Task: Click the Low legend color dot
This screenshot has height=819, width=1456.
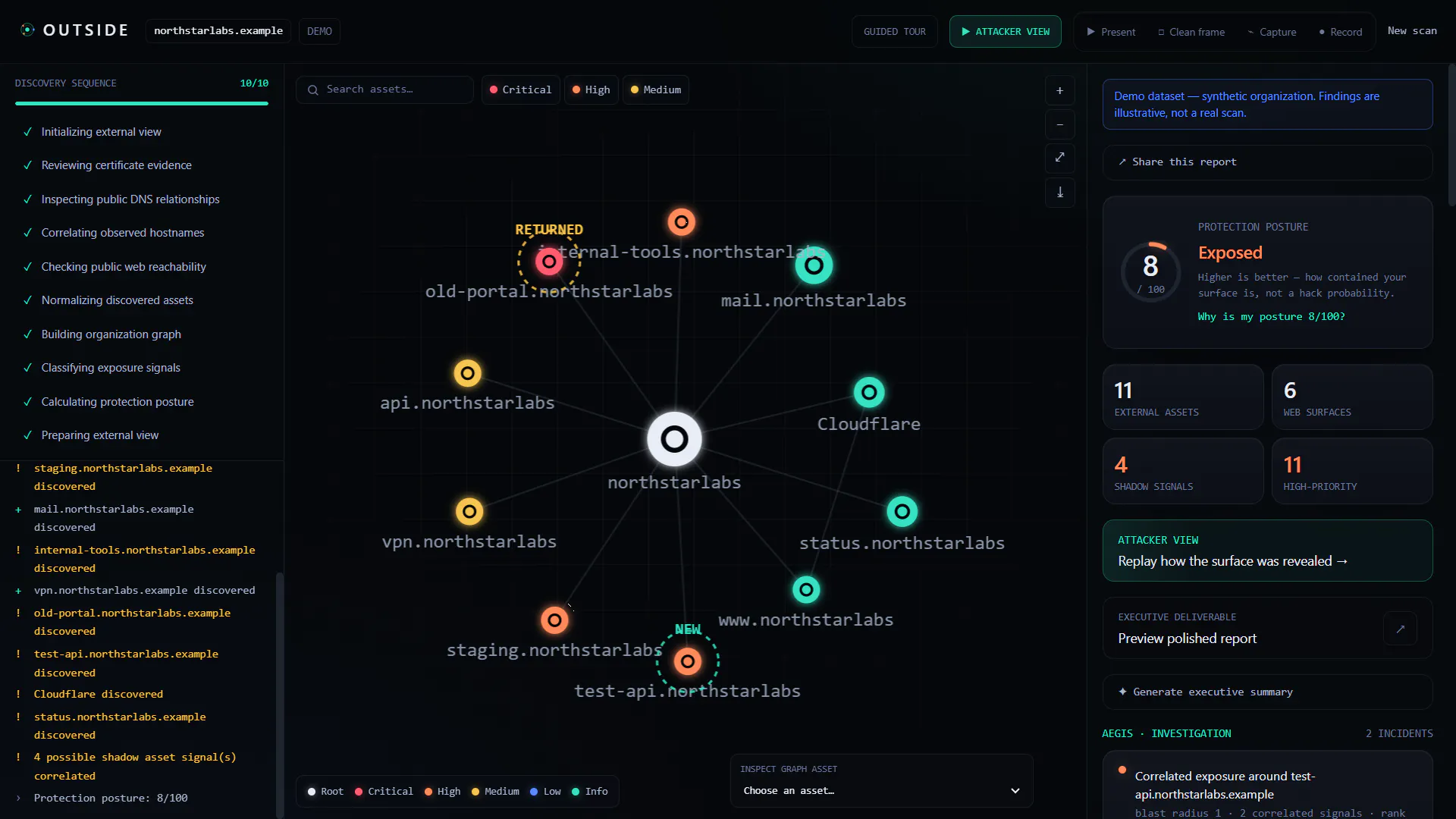Action: (534, 792)
